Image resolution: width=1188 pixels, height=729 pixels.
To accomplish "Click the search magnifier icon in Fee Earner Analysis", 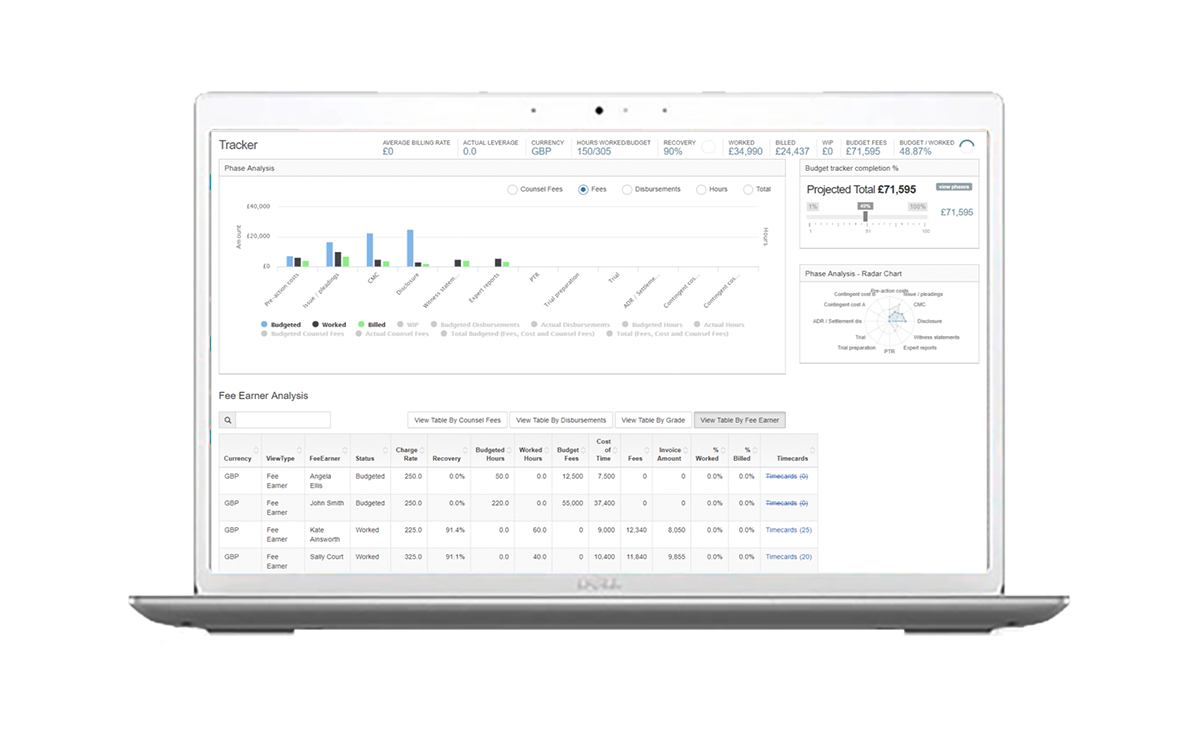I will pyautogui.click(x=227, y=420).
